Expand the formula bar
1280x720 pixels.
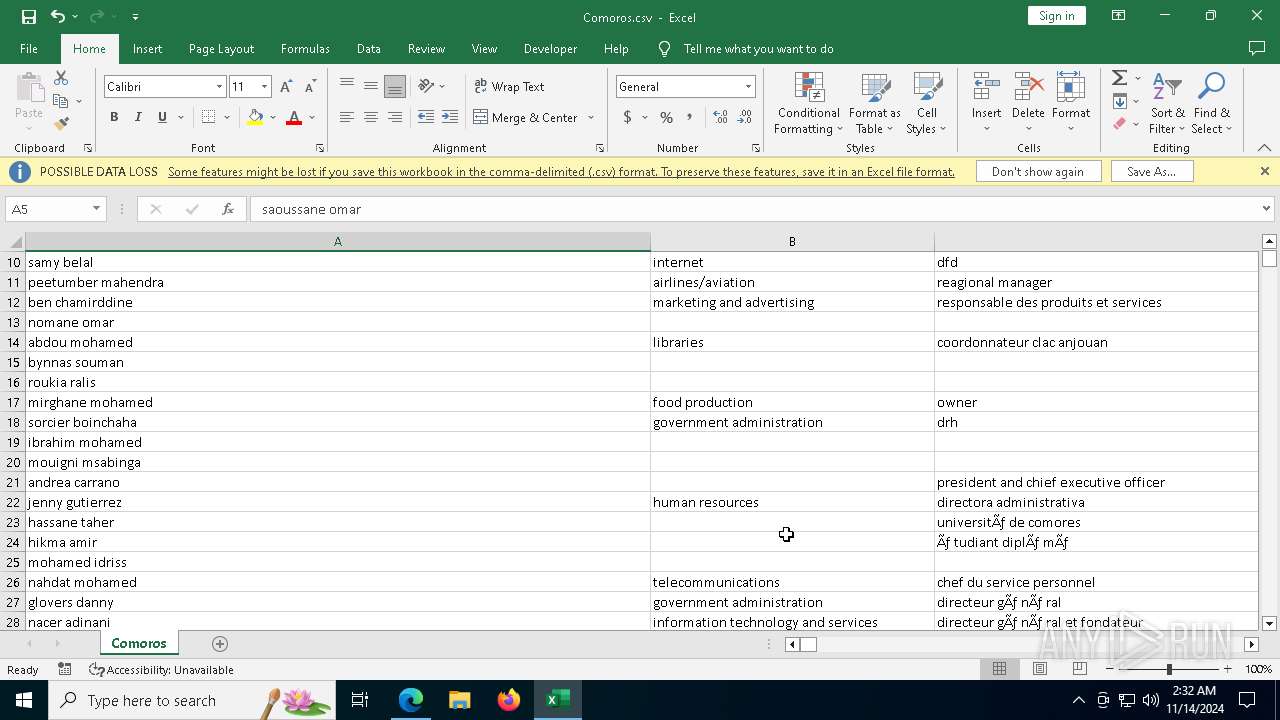1266,209
